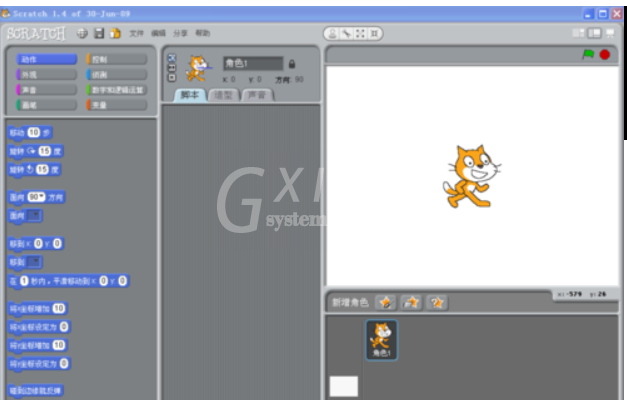Get a surprise sprite button
627x400 pixels.
[x=437, y=302]
